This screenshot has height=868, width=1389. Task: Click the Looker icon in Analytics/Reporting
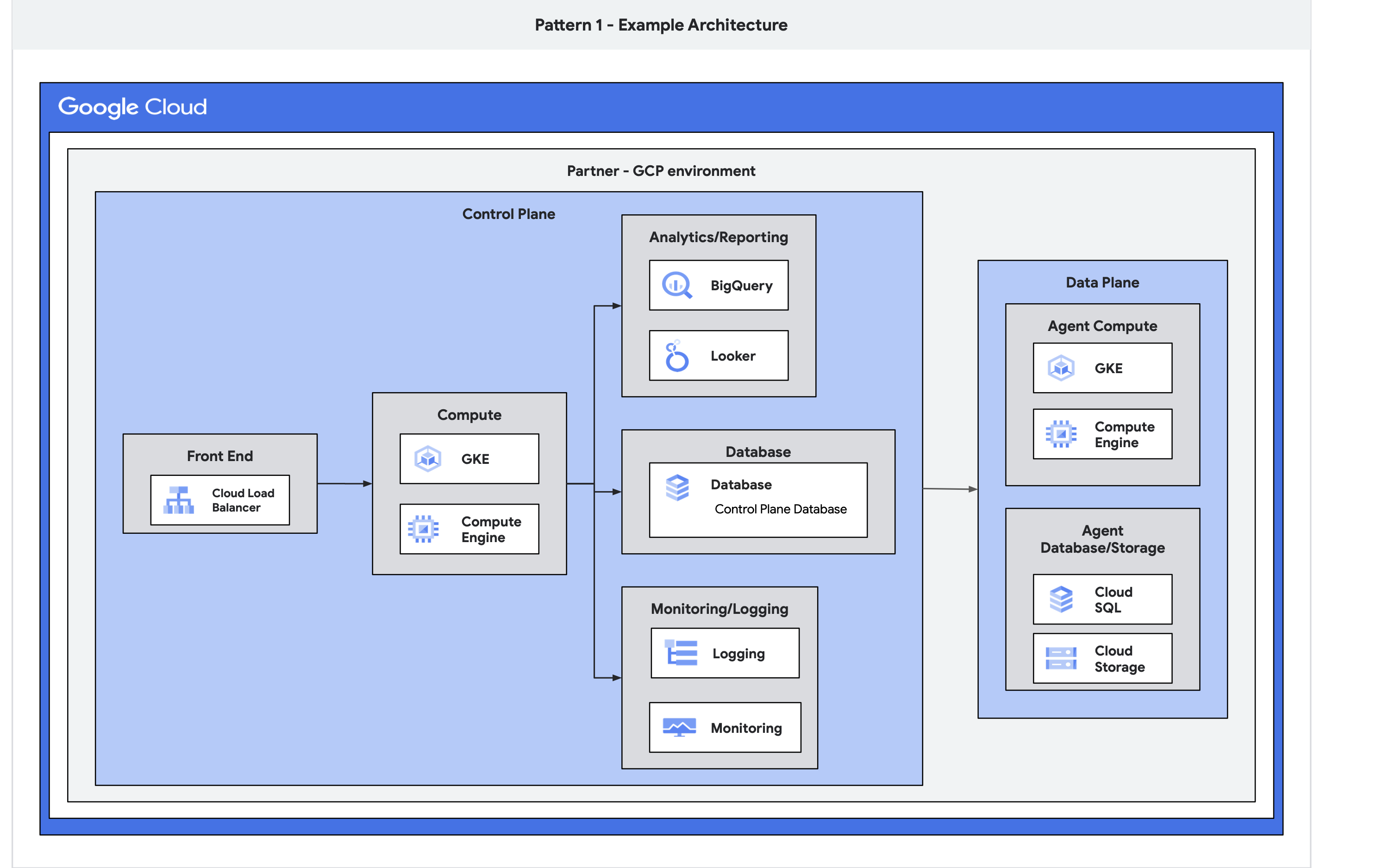tap(676, 355)
